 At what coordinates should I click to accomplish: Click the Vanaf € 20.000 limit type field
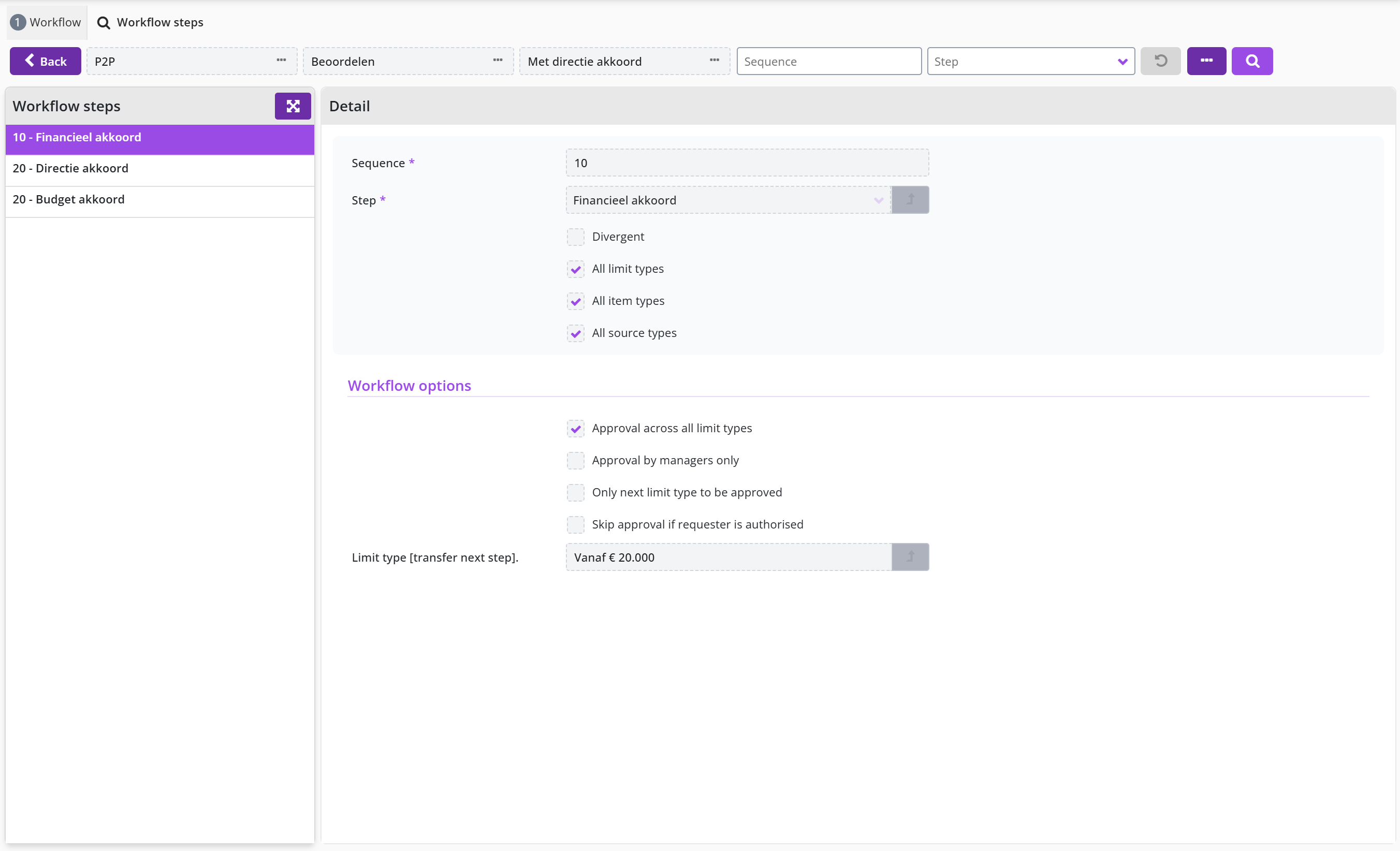(728, 557)
